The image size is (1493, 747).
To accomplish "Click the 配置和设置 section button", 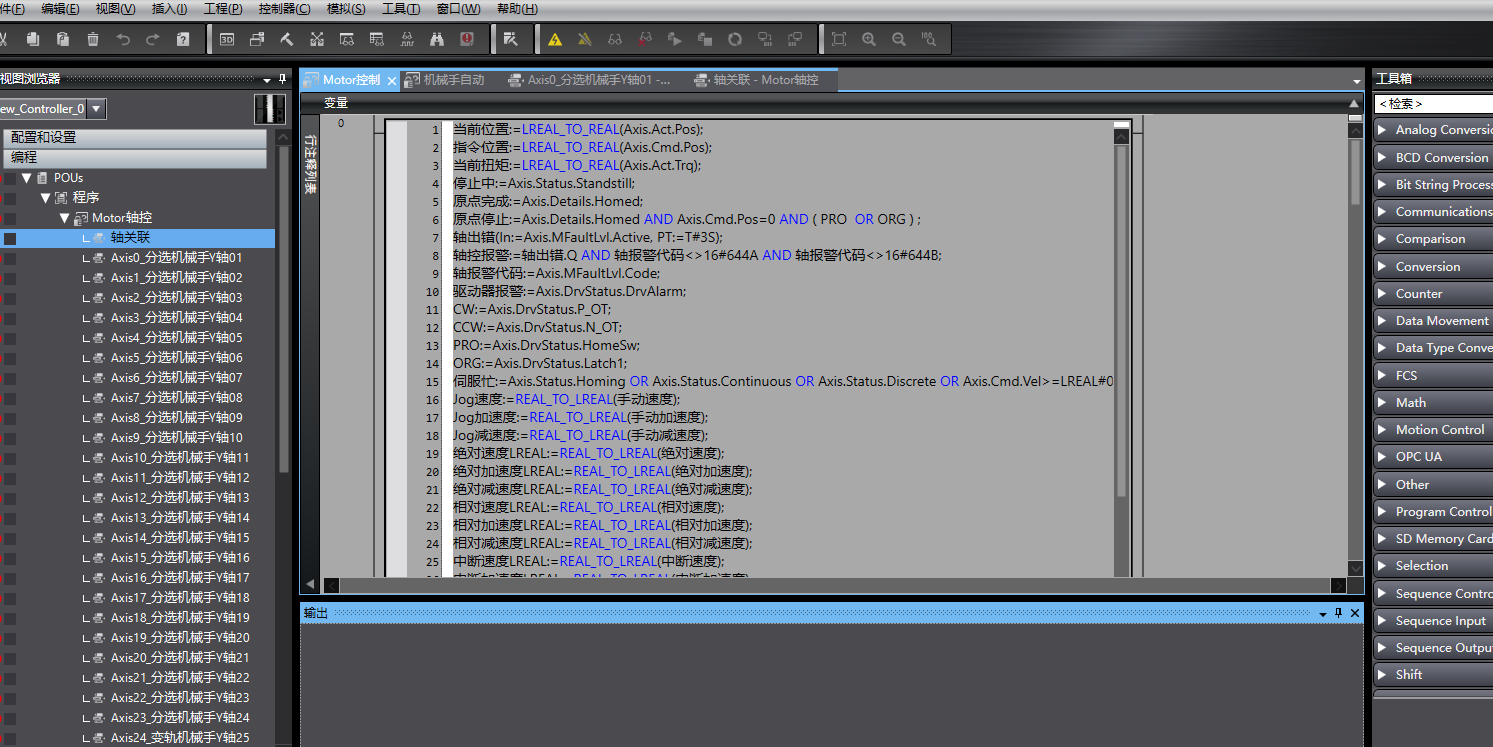I will tap(134, 138).
